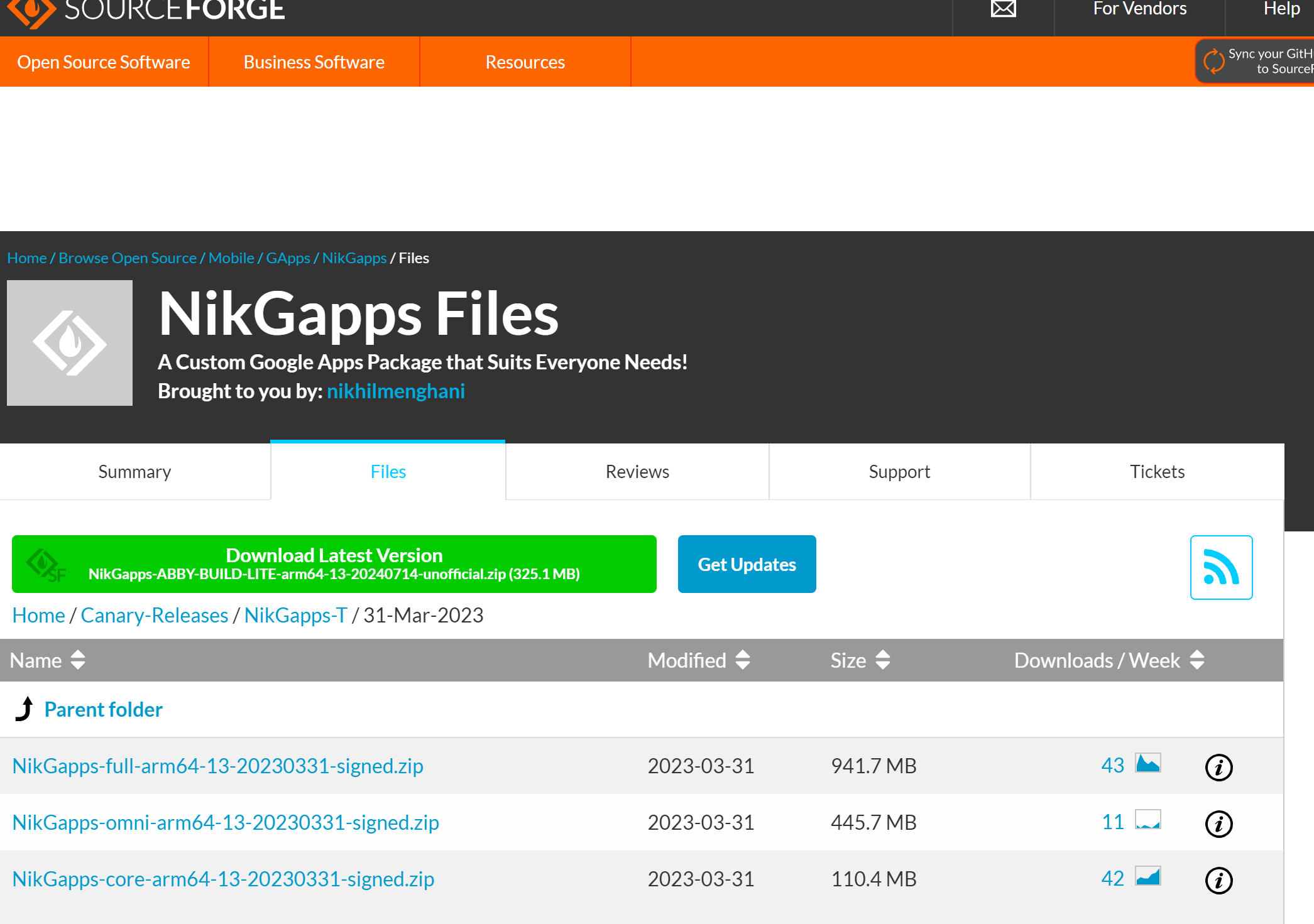Click weekly download count 11
The image size is (1314, 924).
(x=1113, y=822)
